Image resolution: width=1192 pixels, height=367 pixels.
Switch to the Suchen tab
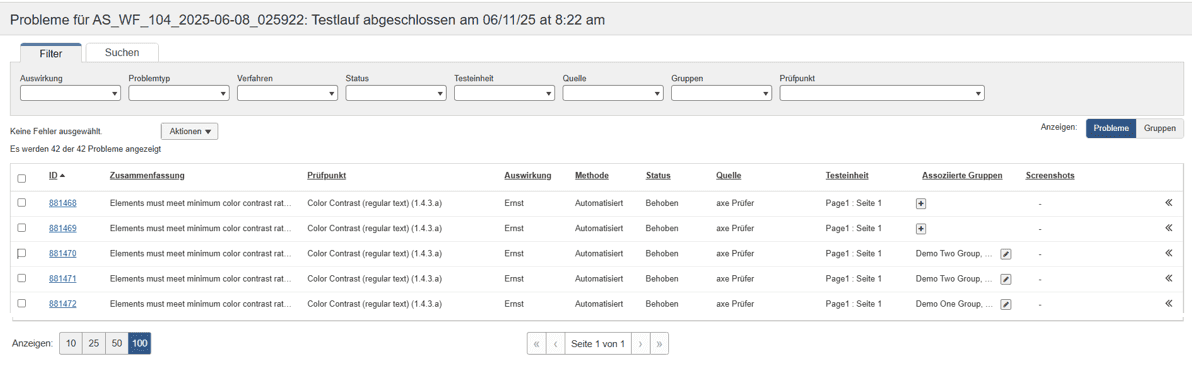[122, 52]
